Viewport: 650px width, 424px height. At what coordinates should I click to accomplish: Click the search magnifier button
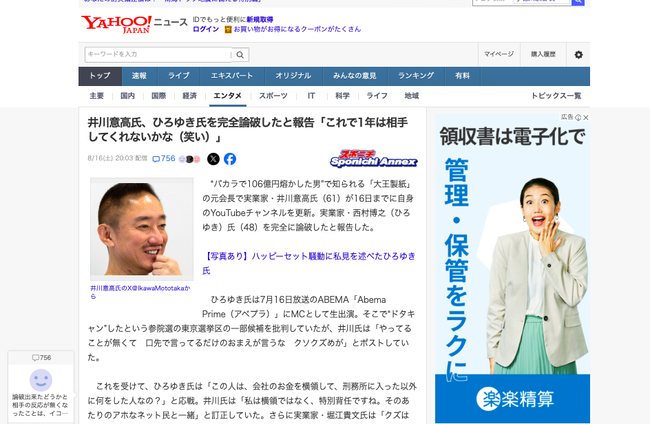[x=240, y=55]
